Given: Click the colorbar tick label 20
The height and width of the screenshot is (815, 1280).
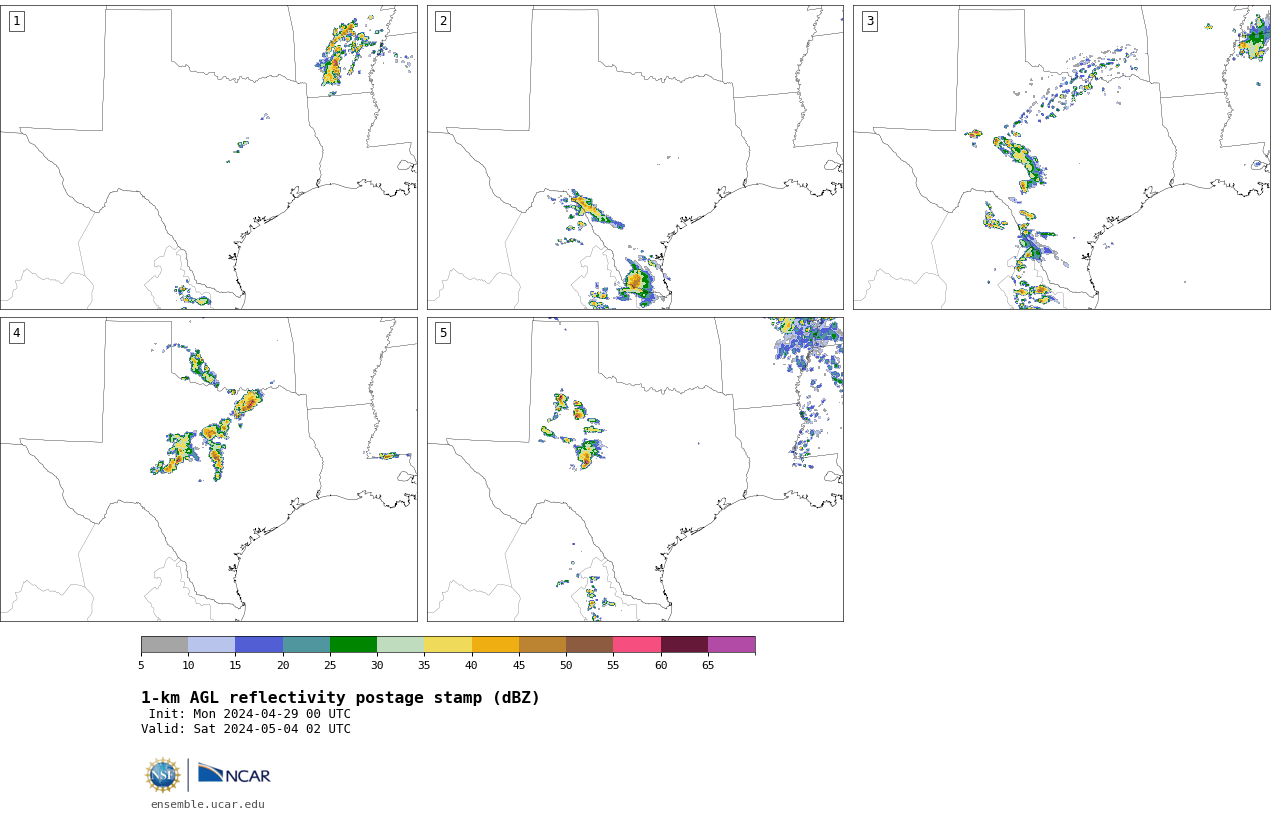Looking at the screenshot, I should (283, 665).
